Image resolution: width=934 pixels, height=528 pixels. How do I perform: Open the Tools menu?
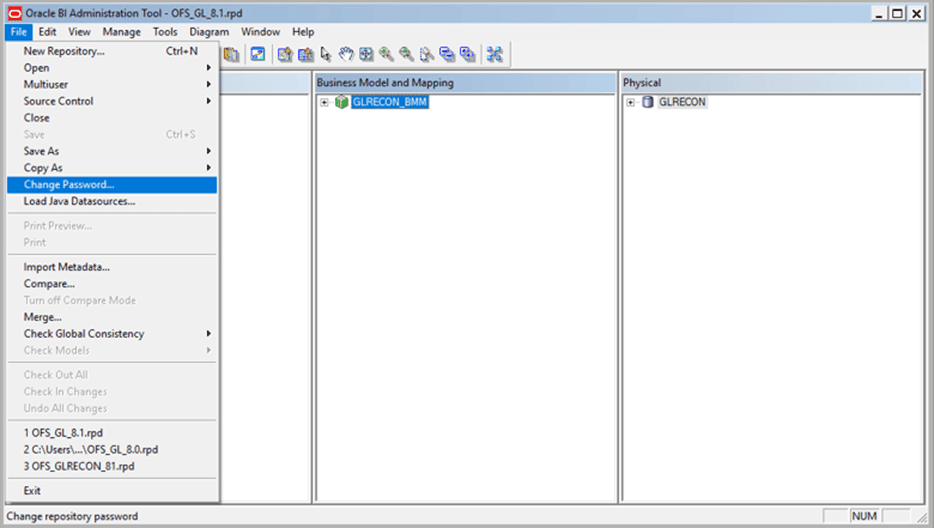point(165,32)
